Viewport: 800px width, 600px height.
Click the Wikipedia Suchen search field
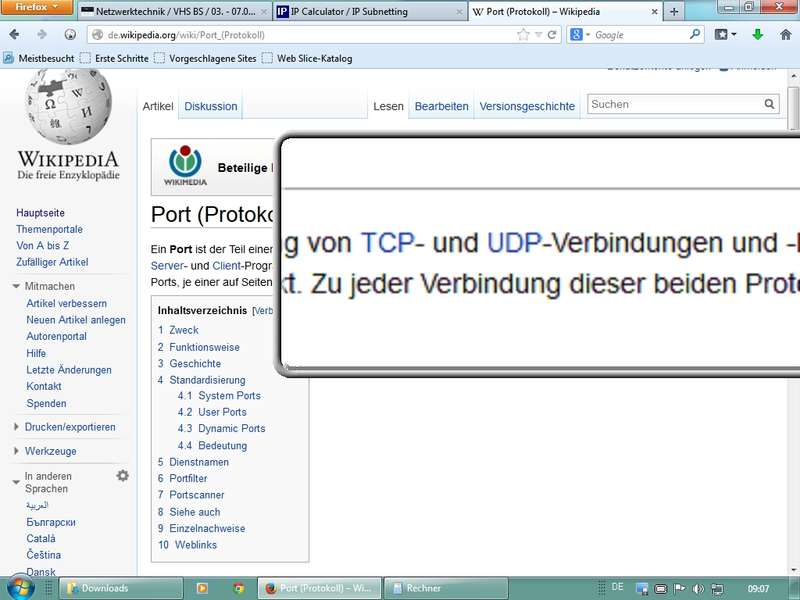coord(674,104)
